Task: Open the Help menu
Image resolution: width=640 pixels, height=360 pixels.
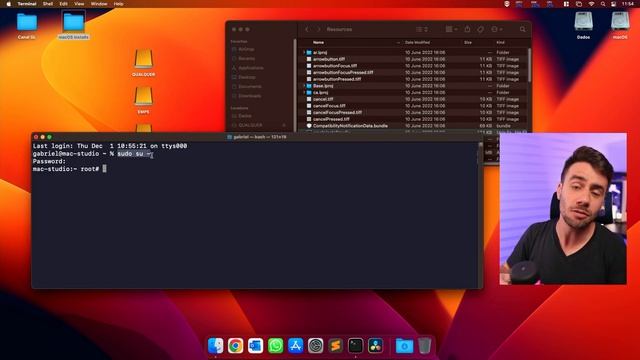Action: click(118, 4)
